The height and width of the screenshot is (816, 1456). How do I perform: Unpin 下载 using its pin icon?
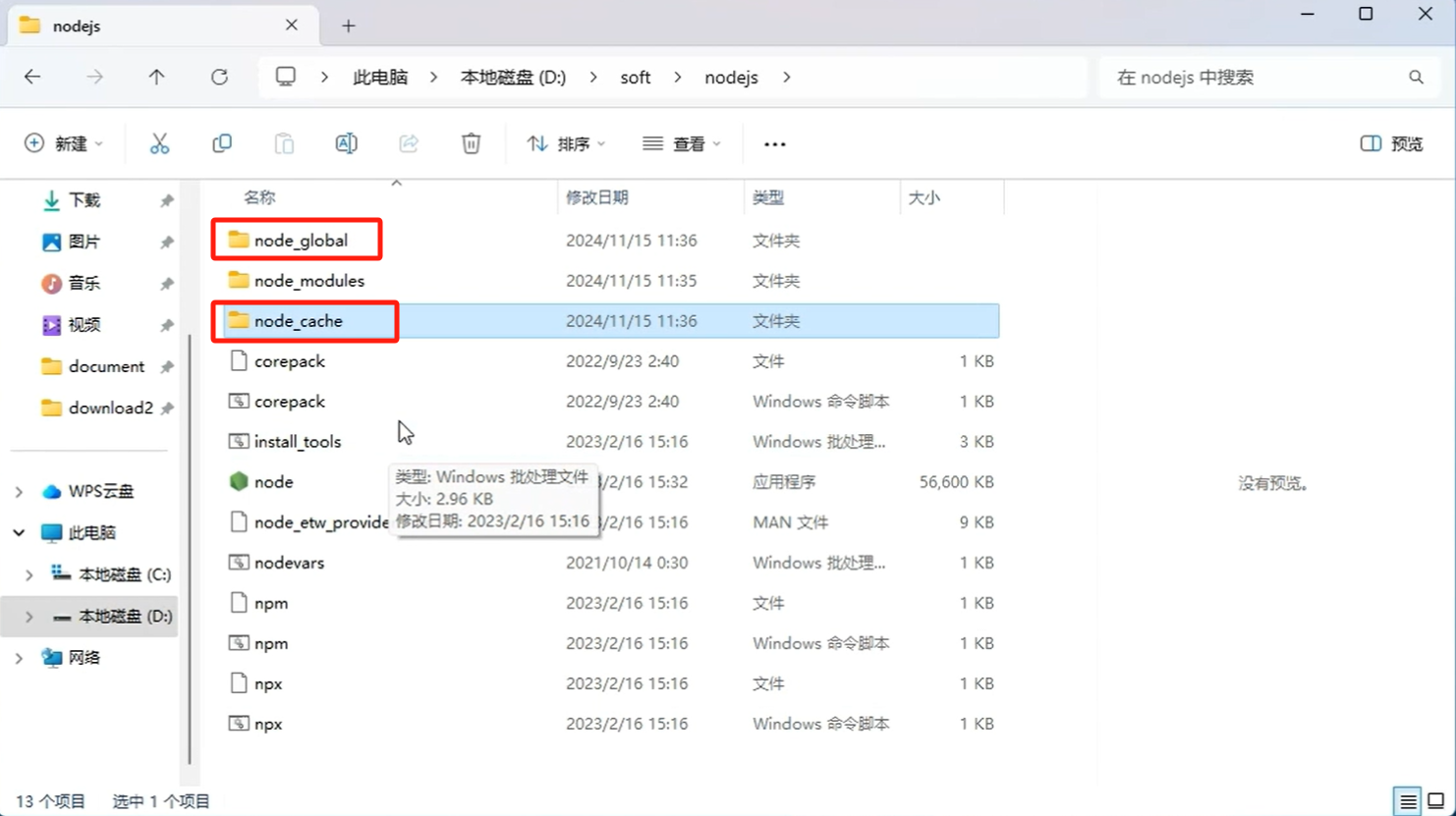[167, 200]
